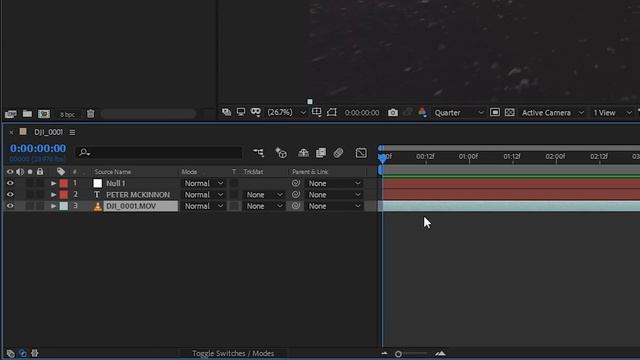
Task: Open the Composition Mini-Flowchart icon
Action: [x=258, y=153]
